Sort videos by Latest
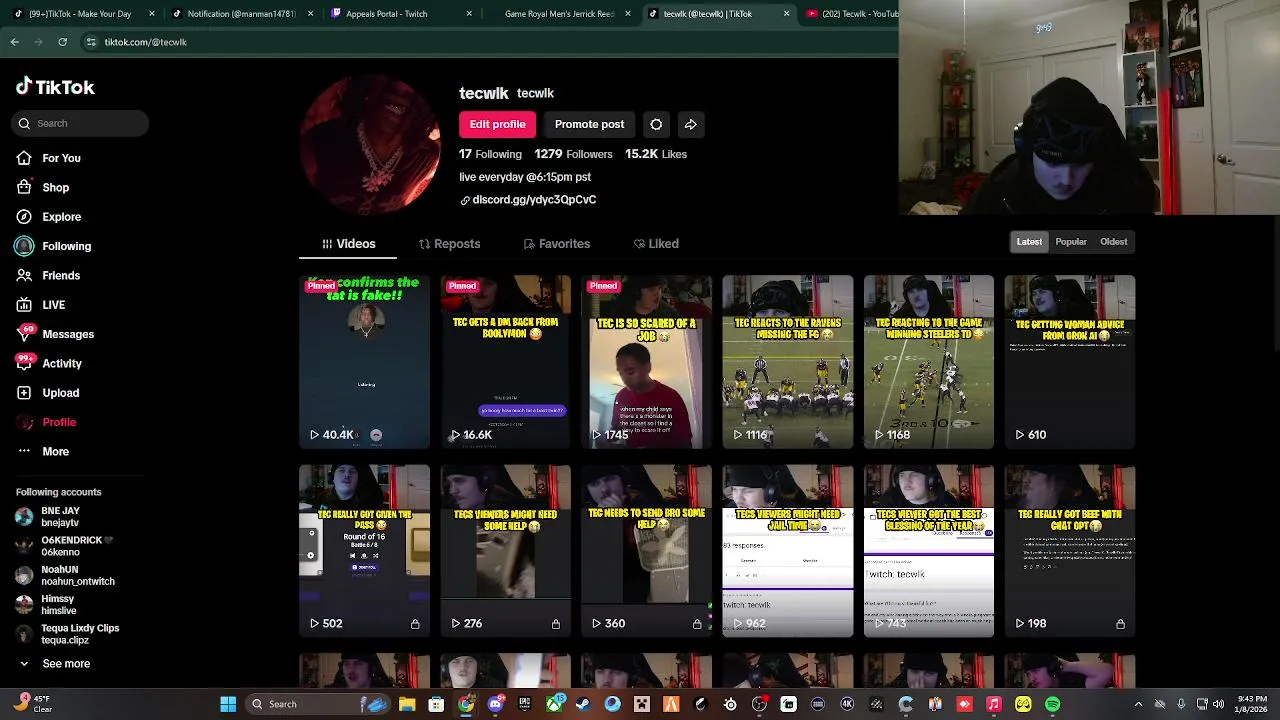This screenshot has height=720, width=1280. [x=1029, y=241]
